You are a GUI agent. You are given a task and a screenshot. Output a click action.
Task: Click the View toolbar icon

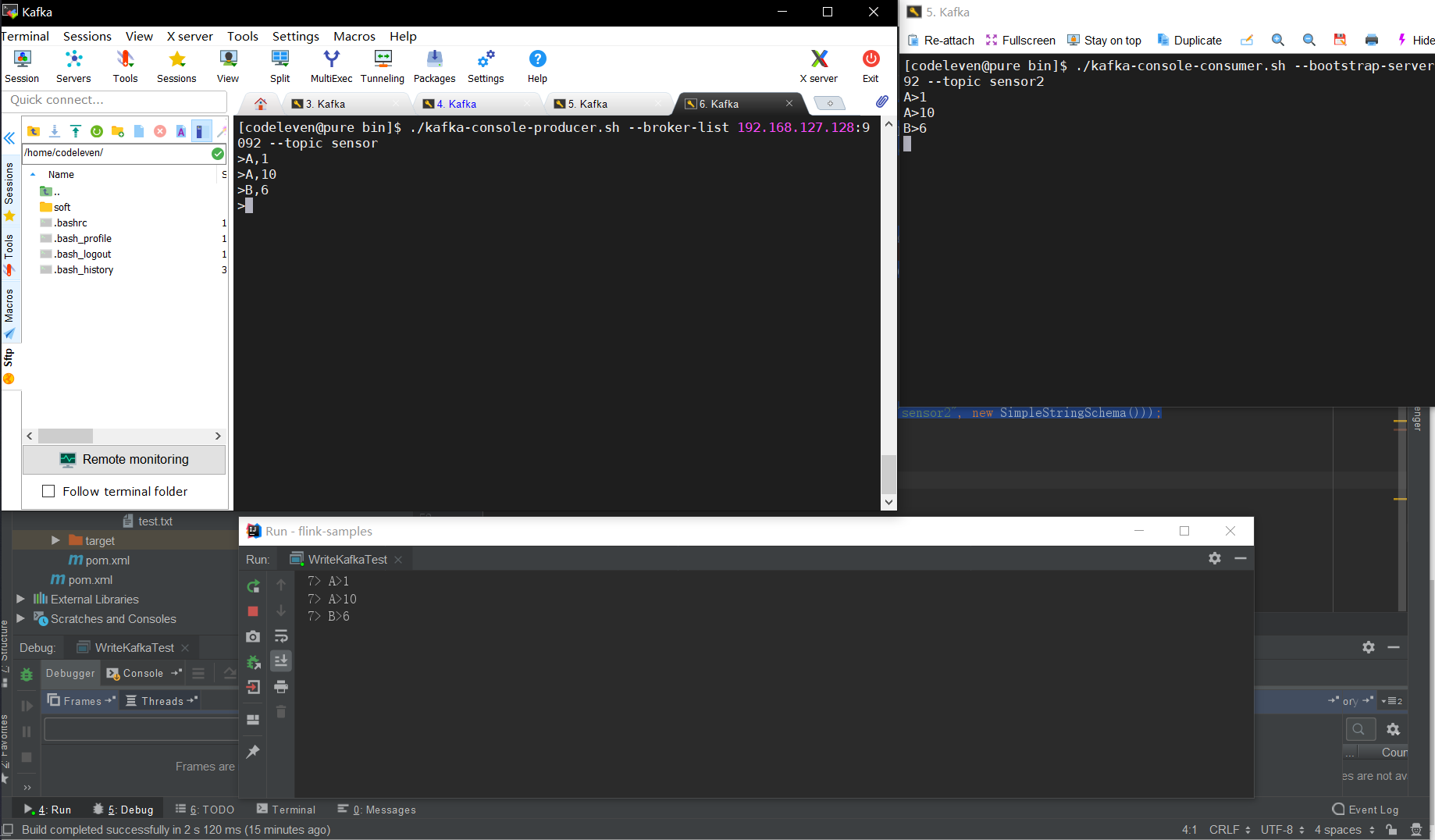coord(228,66)
